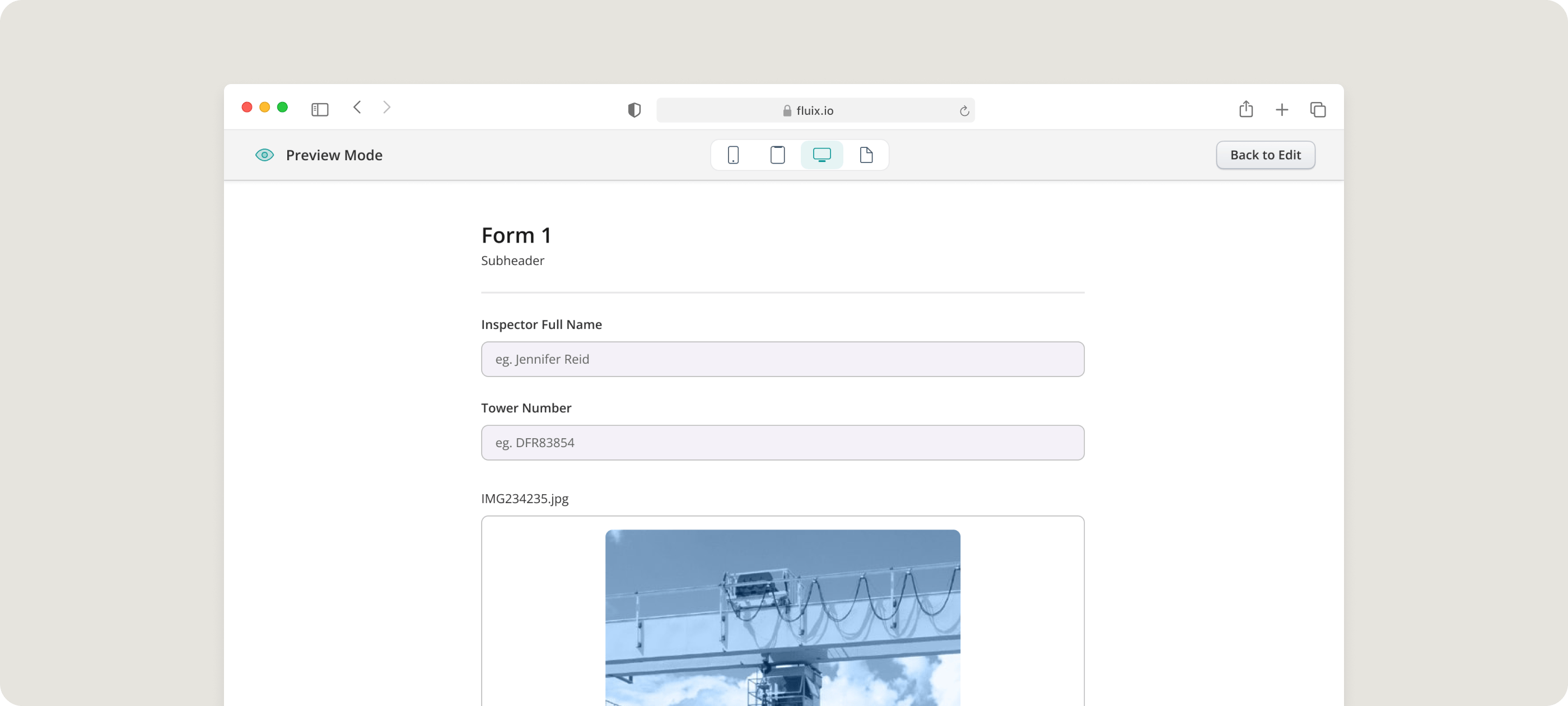This screenshot has height=706, width=1568.
Task: Click the green fullscreen window button
Action: pos(282,107)
